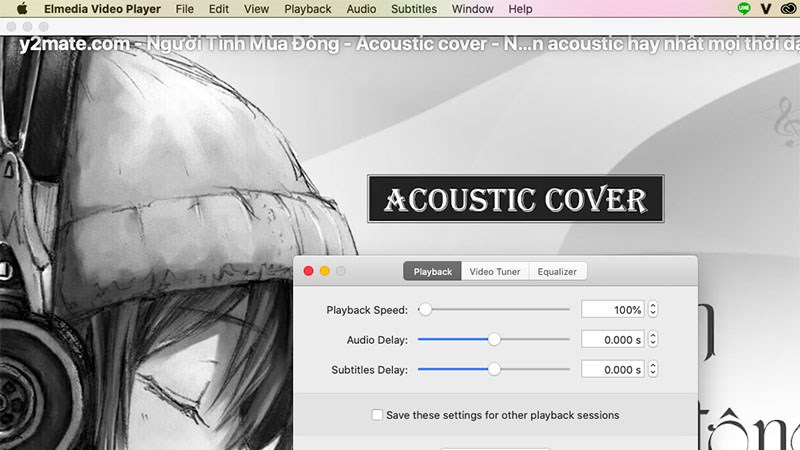
Task: Open Adobe Creative Cloud menu bar icon
Action: click(788, 9)
